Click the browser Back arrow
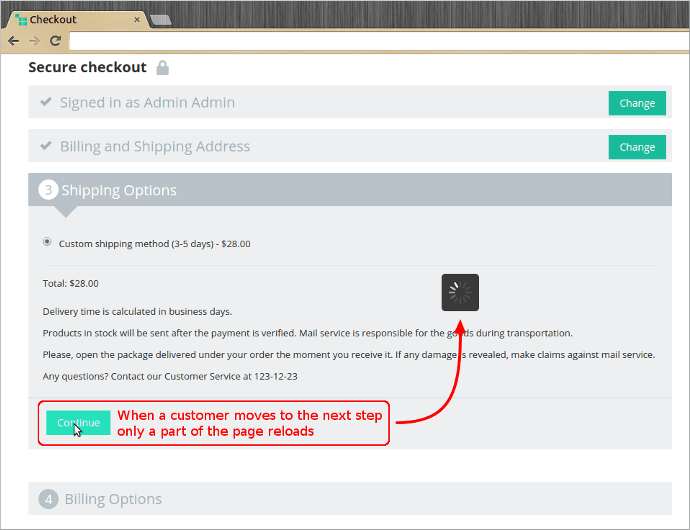 coord(13,41)
